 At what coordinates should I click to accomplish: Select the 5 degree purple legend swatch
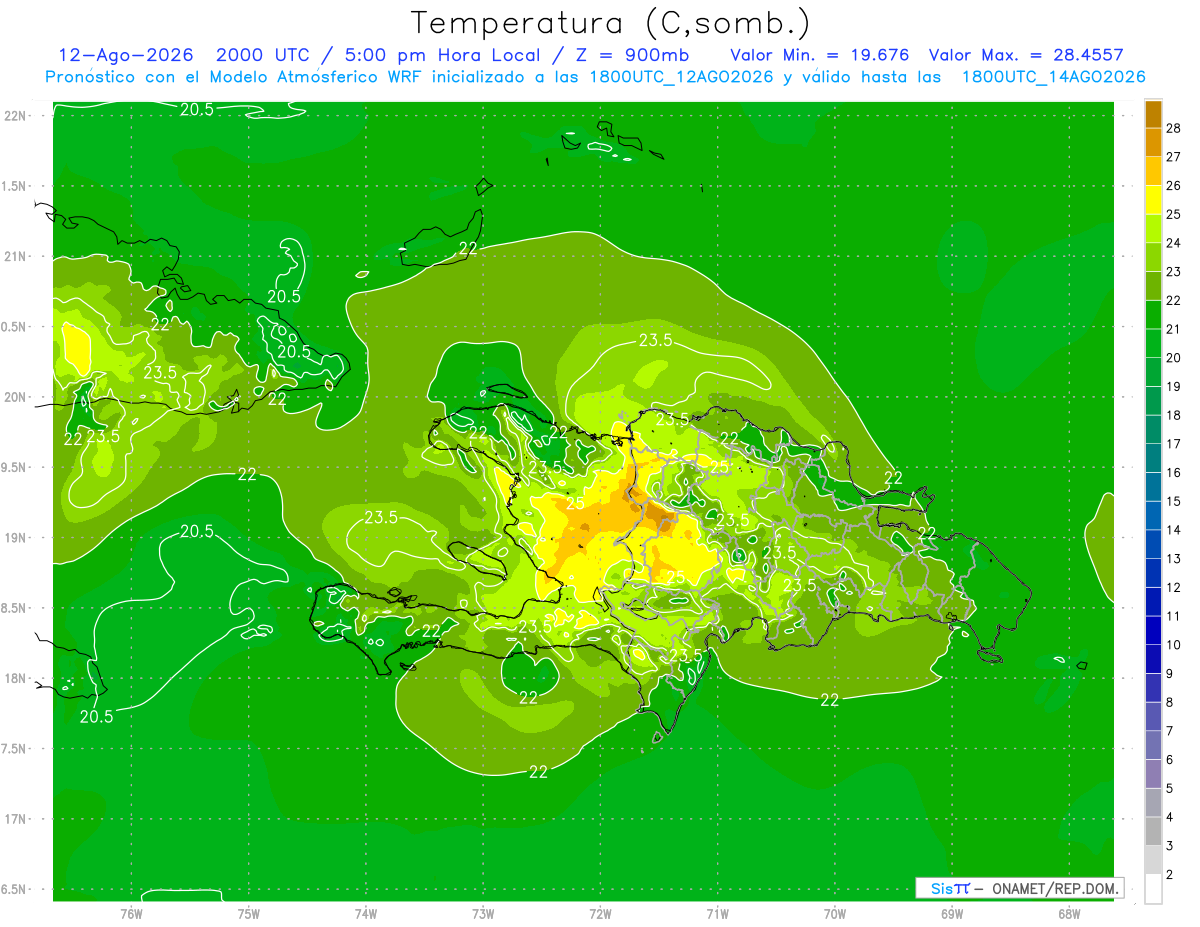pos(1153,774)
